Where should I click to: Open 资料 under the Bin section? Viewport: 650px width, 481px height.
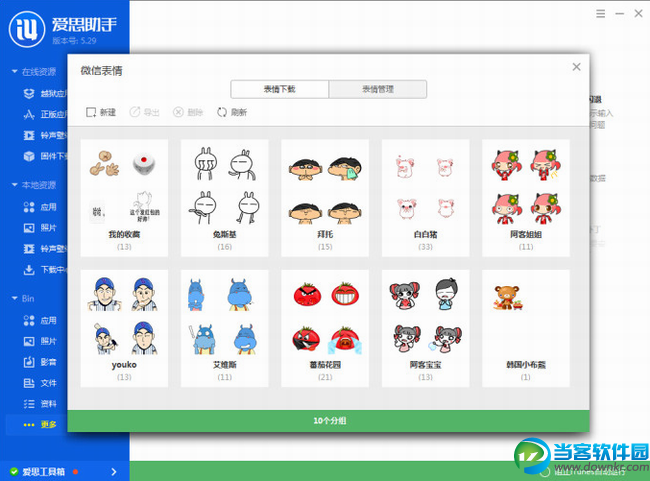[40, 403]
